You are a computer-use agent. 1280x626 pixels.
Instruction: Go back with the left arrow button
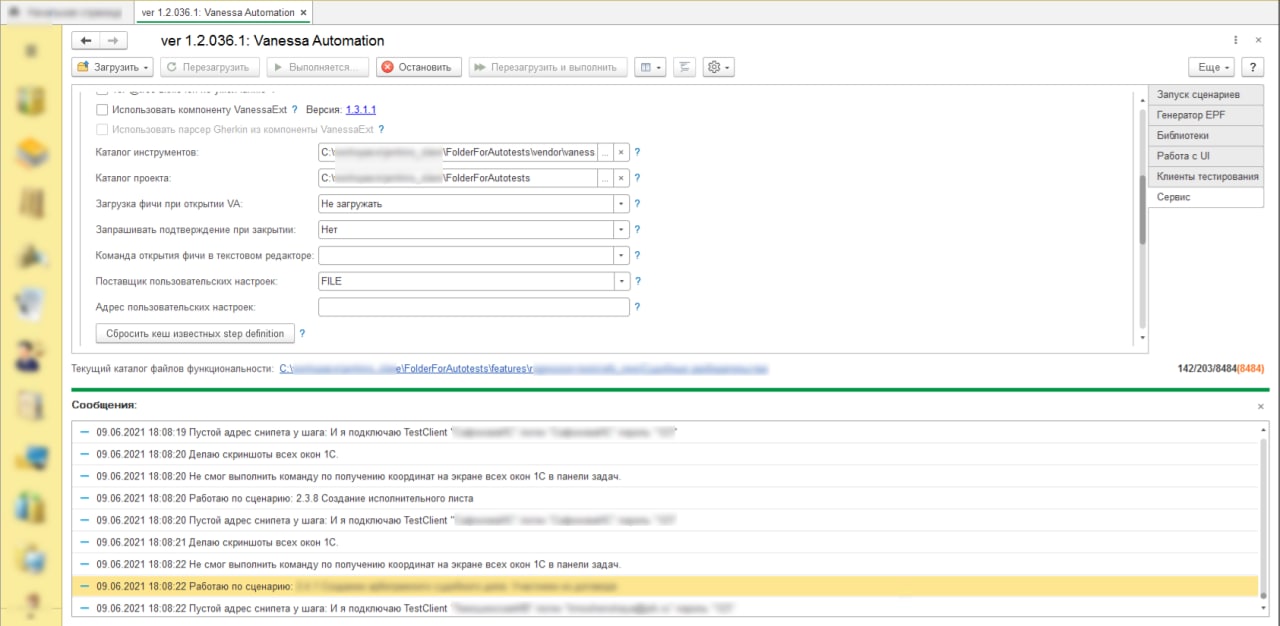pos(86,41)
